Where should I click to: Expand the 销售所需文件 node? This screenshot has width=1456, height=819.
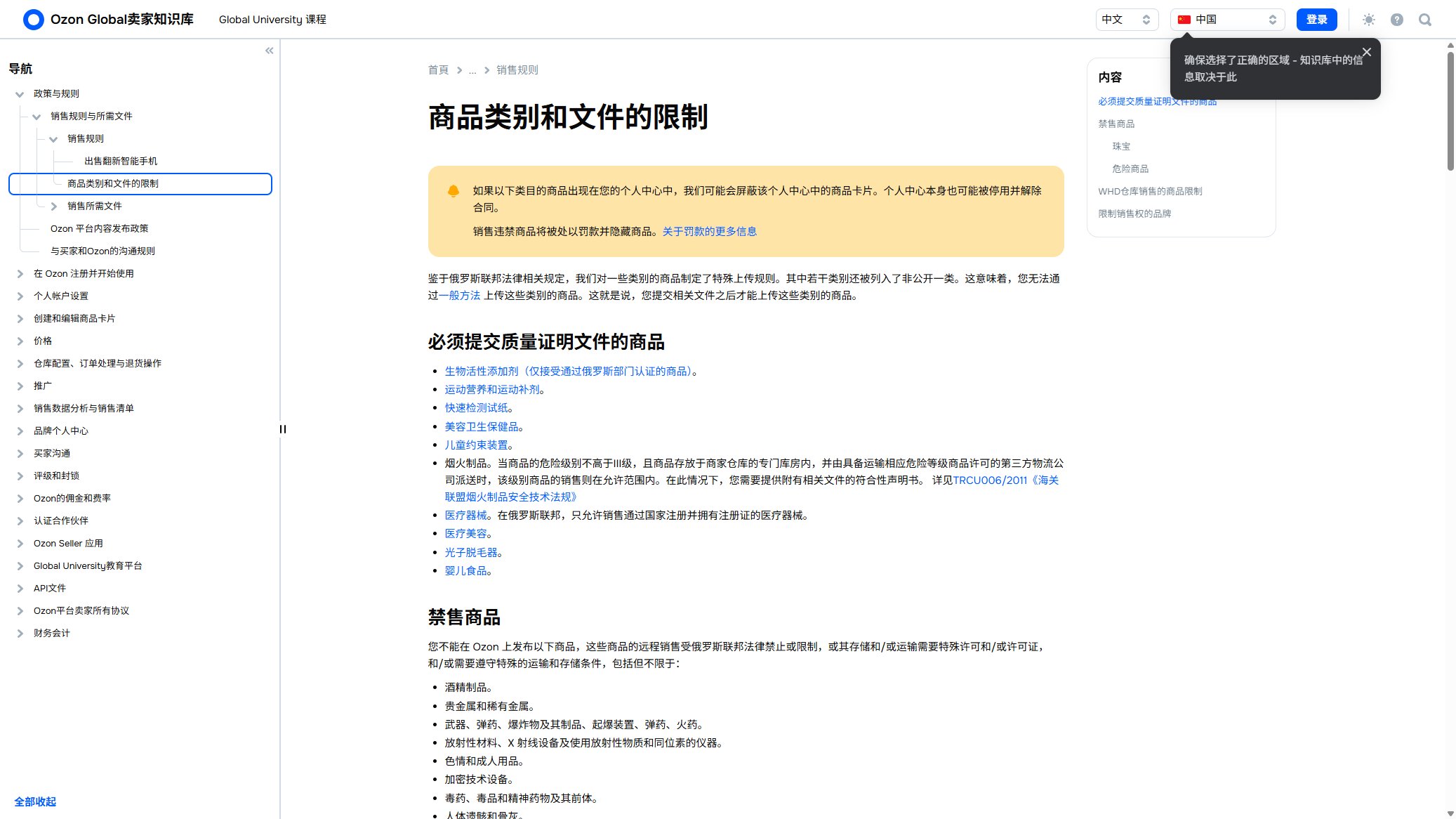pos(53,207)
